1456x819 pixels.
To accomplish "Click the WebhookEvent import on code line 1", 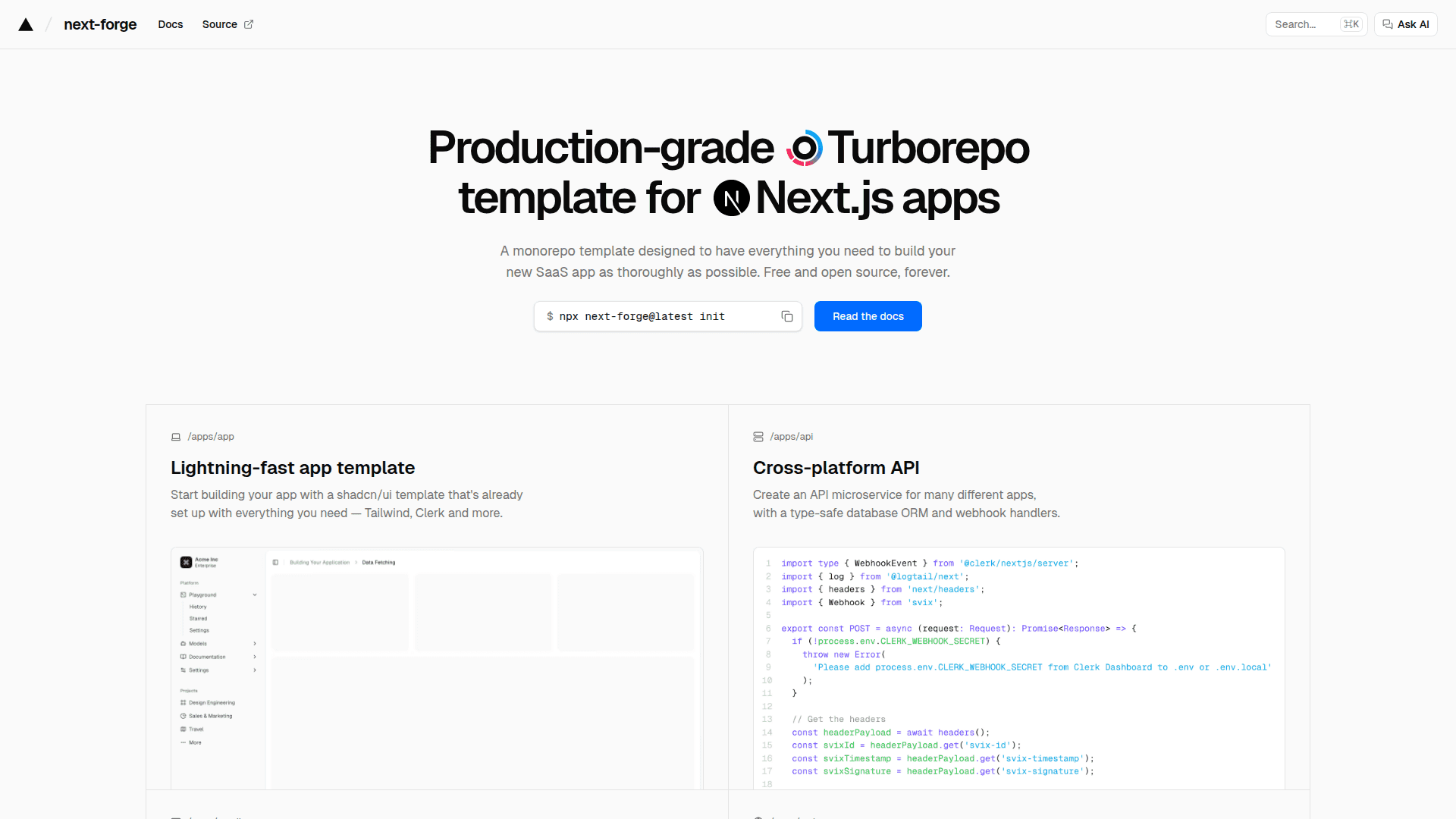I will (886, 563).
